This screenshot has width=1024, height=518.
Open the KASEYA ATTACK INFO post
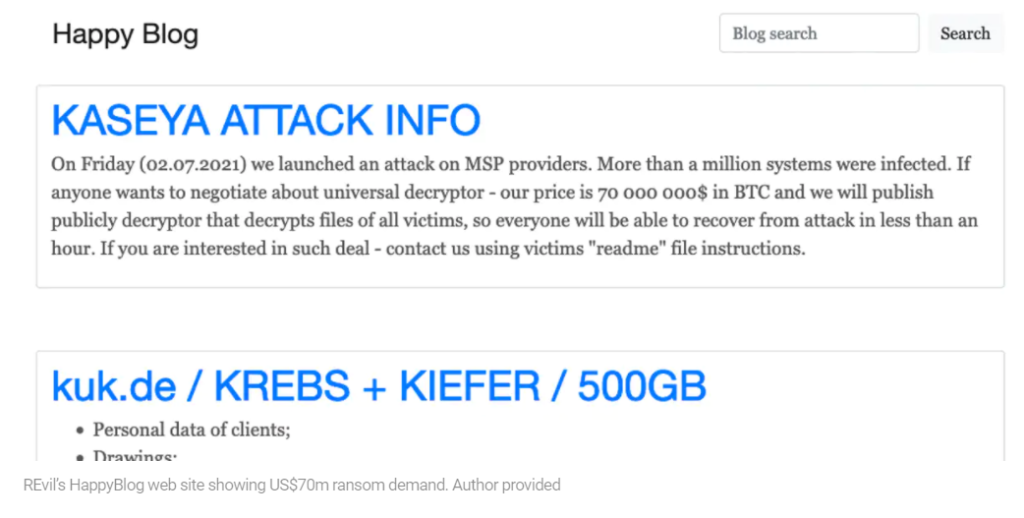266,120
